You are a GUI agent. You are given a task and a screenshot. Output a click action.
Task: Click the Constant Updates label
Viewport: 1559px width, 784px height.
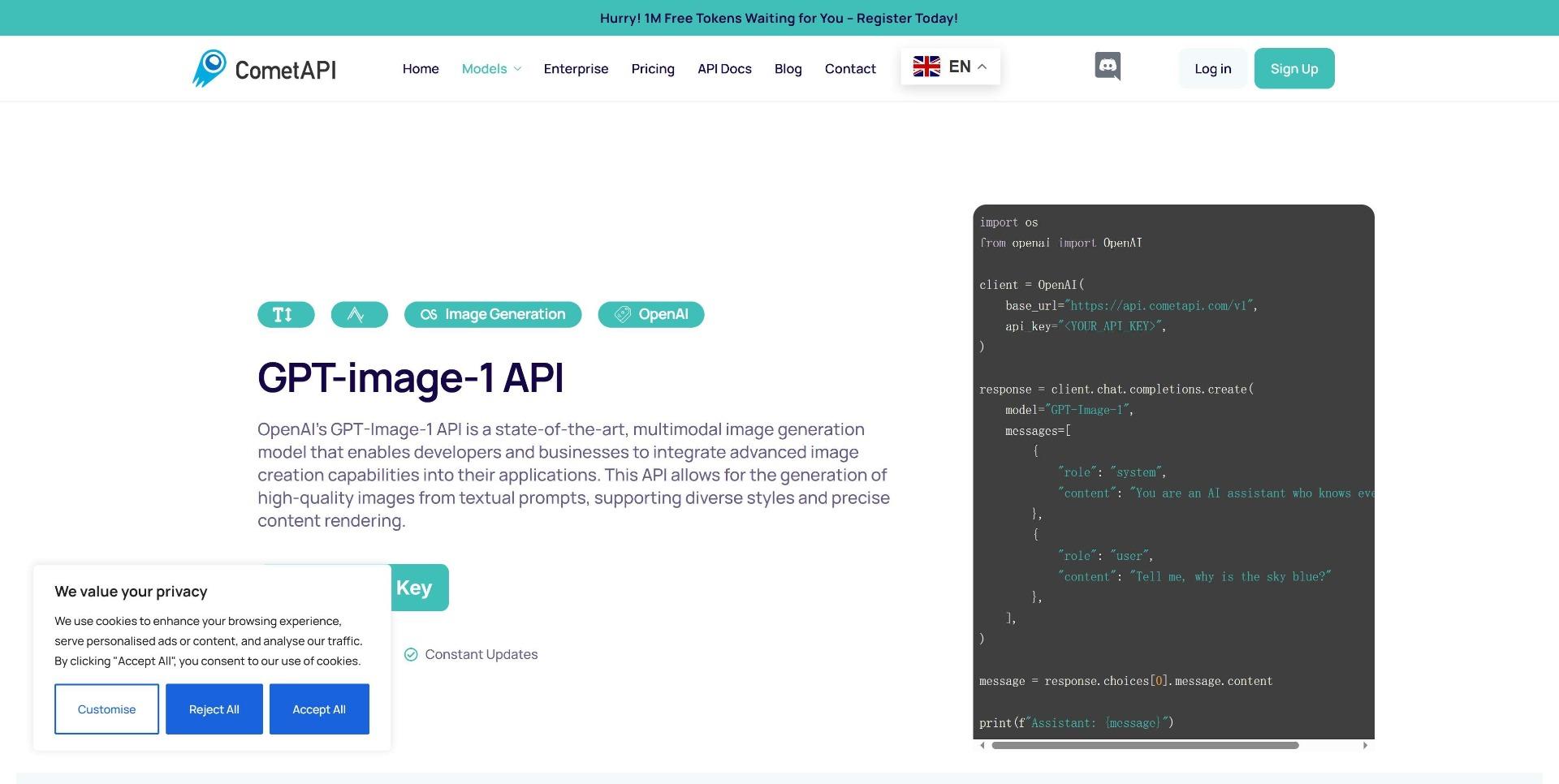coord(481,654)
